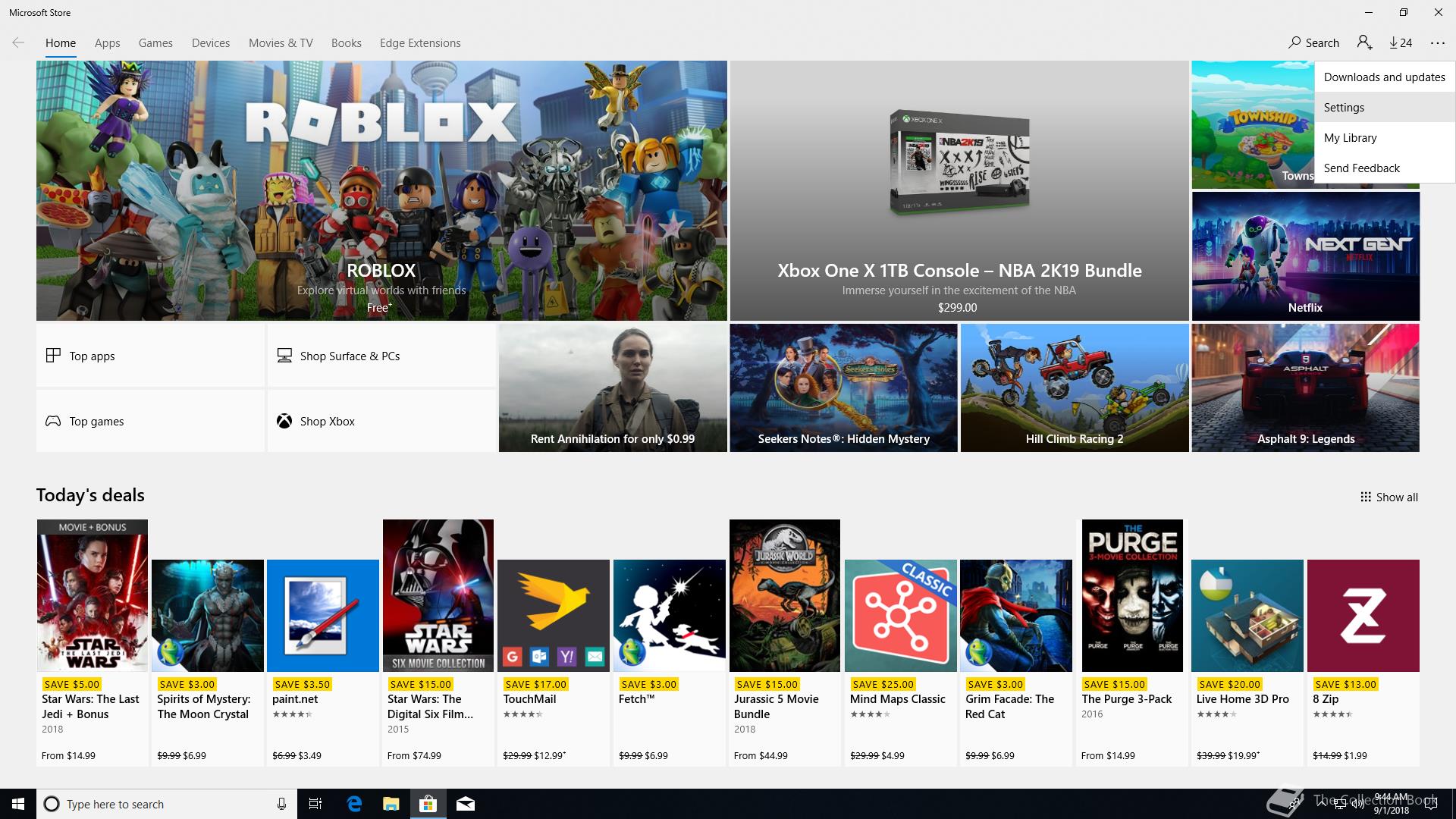Screen dimensions: 1456x819
Task: Open the Search magnifier icon
Action: 1294,43
